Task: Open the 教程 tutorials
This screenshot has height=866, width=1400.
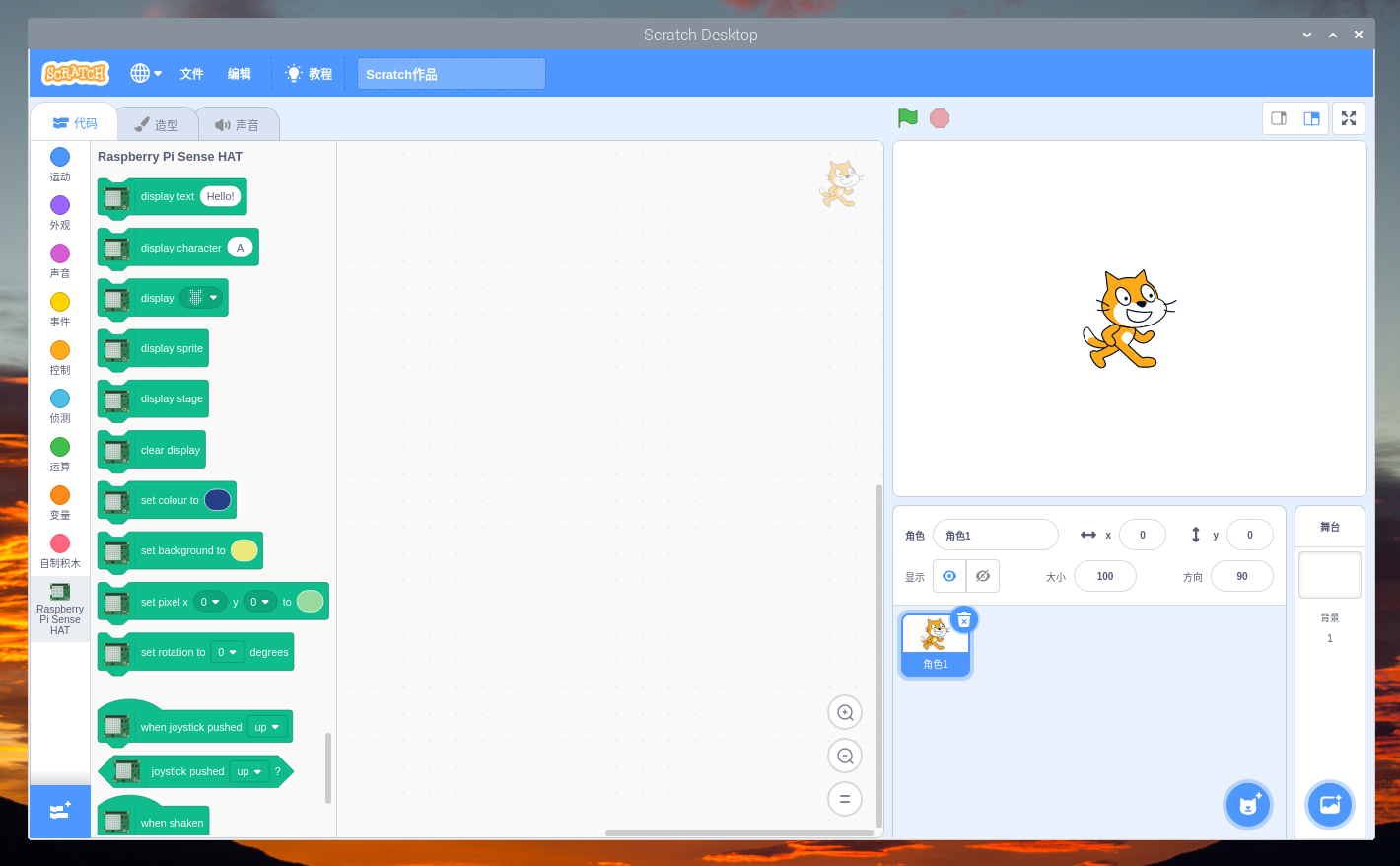Action: pos(309,74)
